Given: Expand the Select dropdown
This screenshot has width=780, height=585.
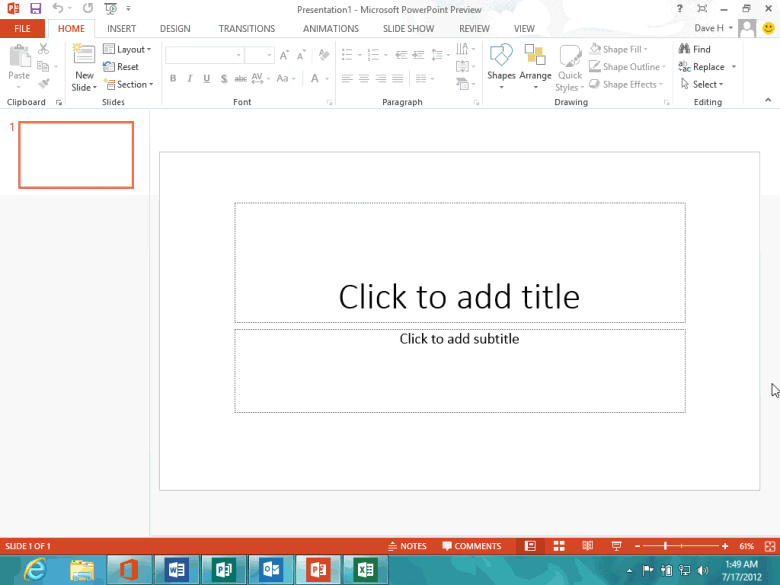Looking at the screenshot, I should point(702,85).
